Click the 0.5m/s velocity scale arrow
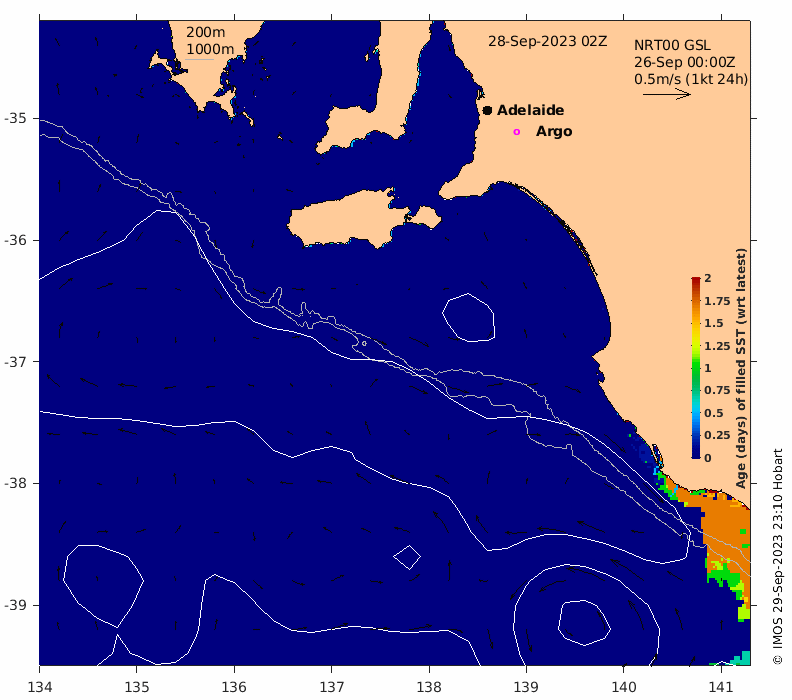792x700 pixels. click(667, 94)
